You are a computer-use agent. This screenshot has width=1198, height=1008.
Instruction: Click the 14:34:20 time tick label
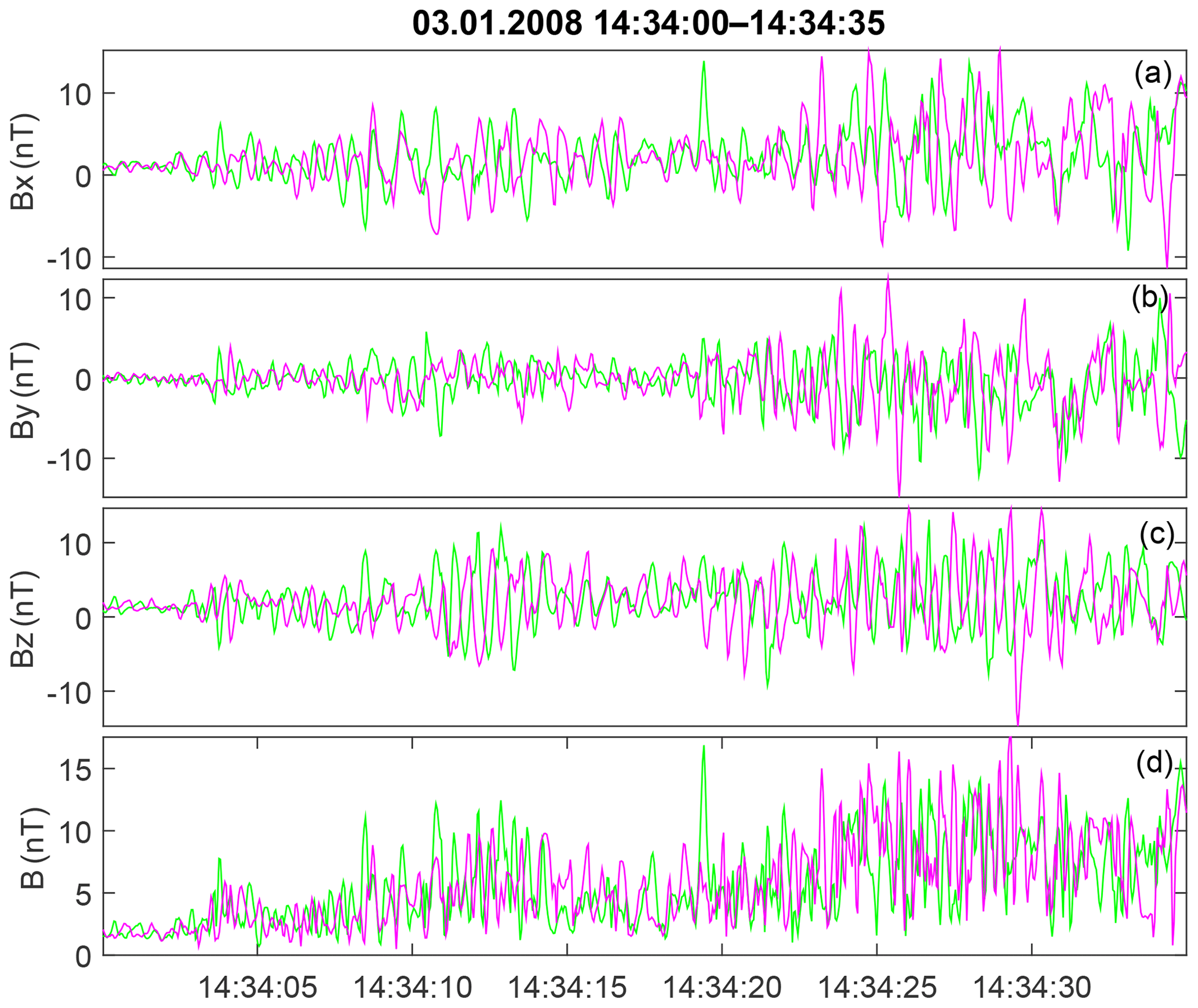(722, 987)
